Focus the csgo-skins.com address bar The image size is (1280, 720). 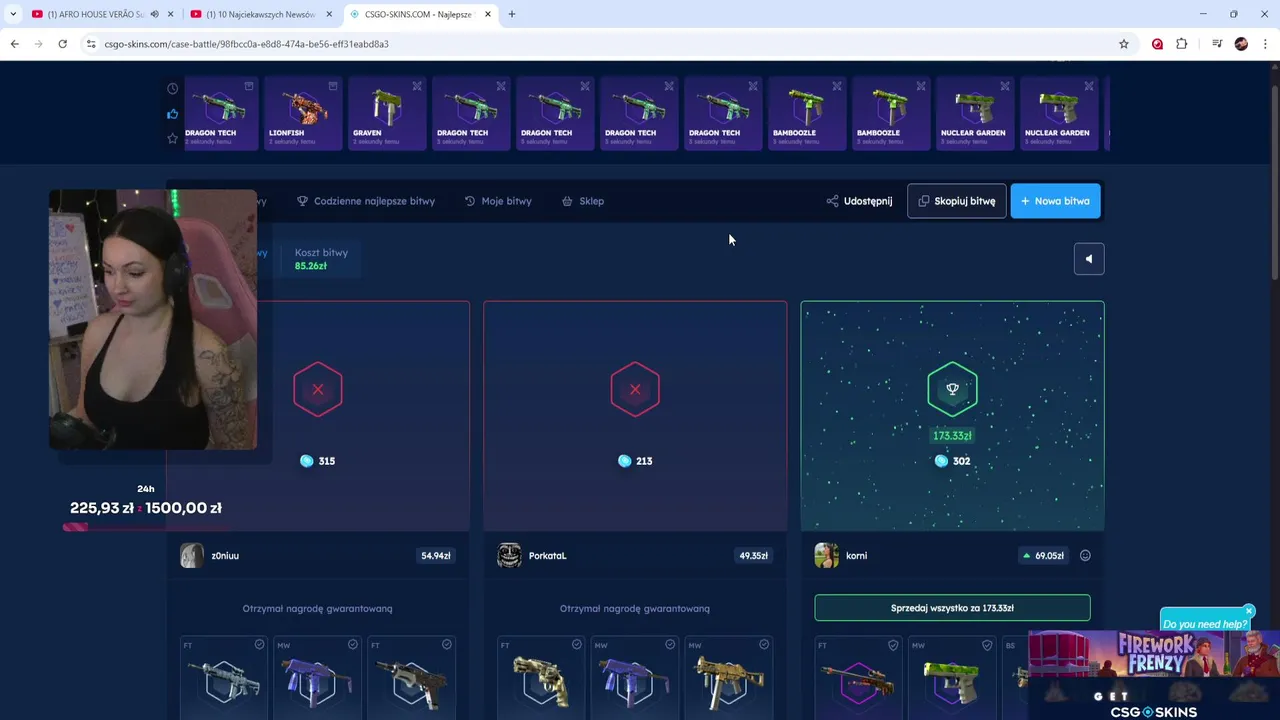(608, 44)
